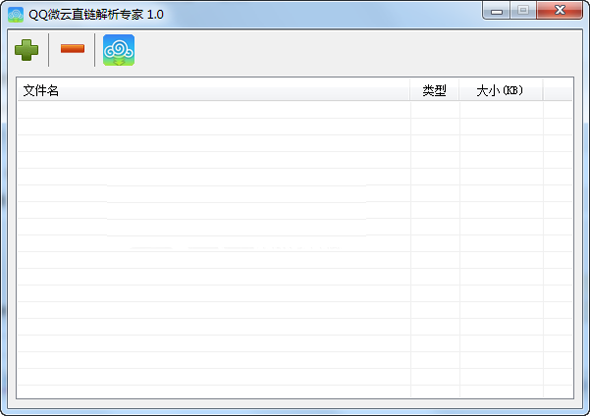Sort by 大小(KB) column header
The height and width of the screenshot is (416, 590).
click(501, 90)
